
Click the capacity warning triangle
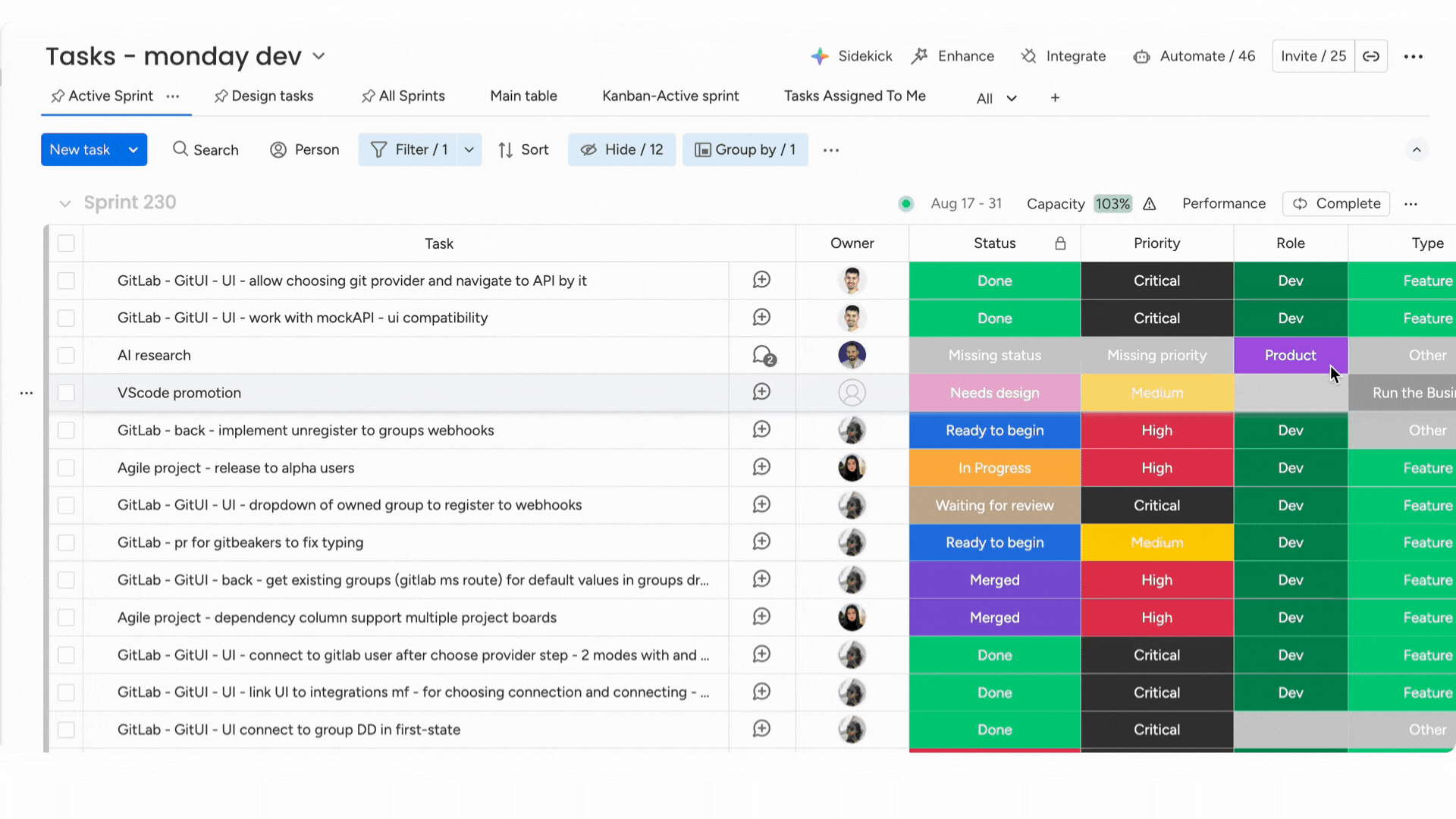pos(1150,204)
